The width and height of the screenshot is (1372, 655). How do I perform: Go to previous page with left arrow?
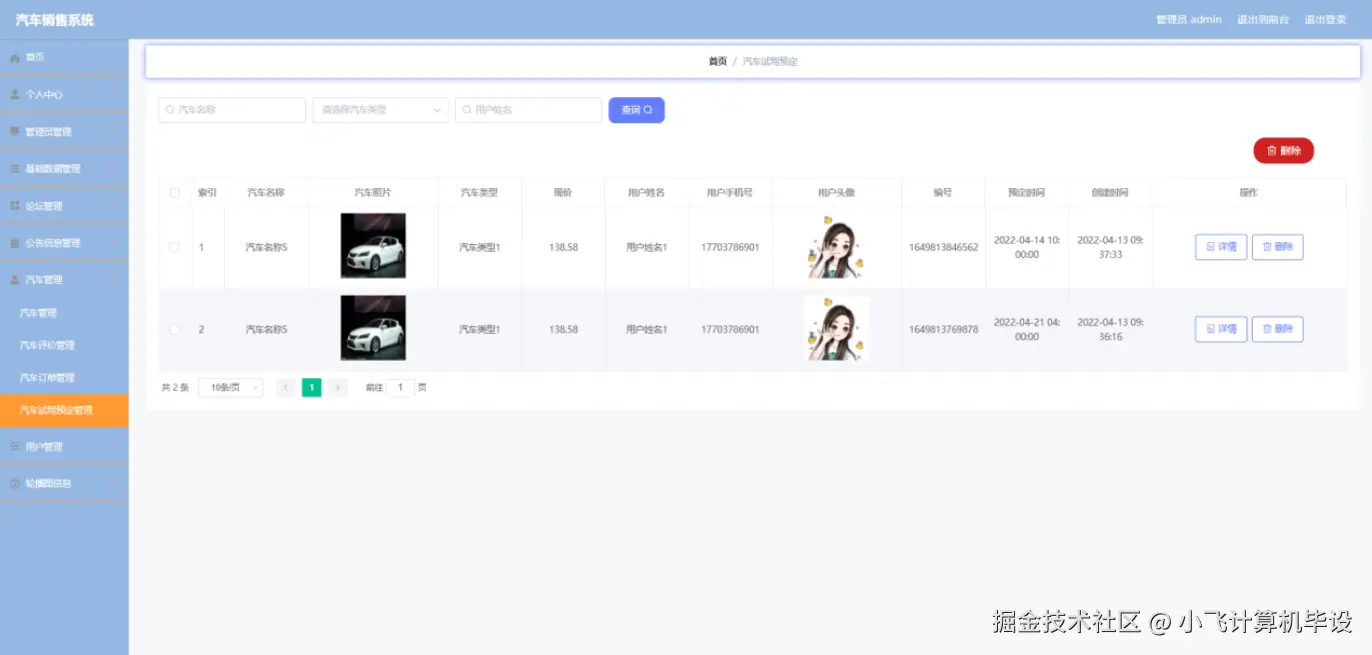[x=286, y=388]
